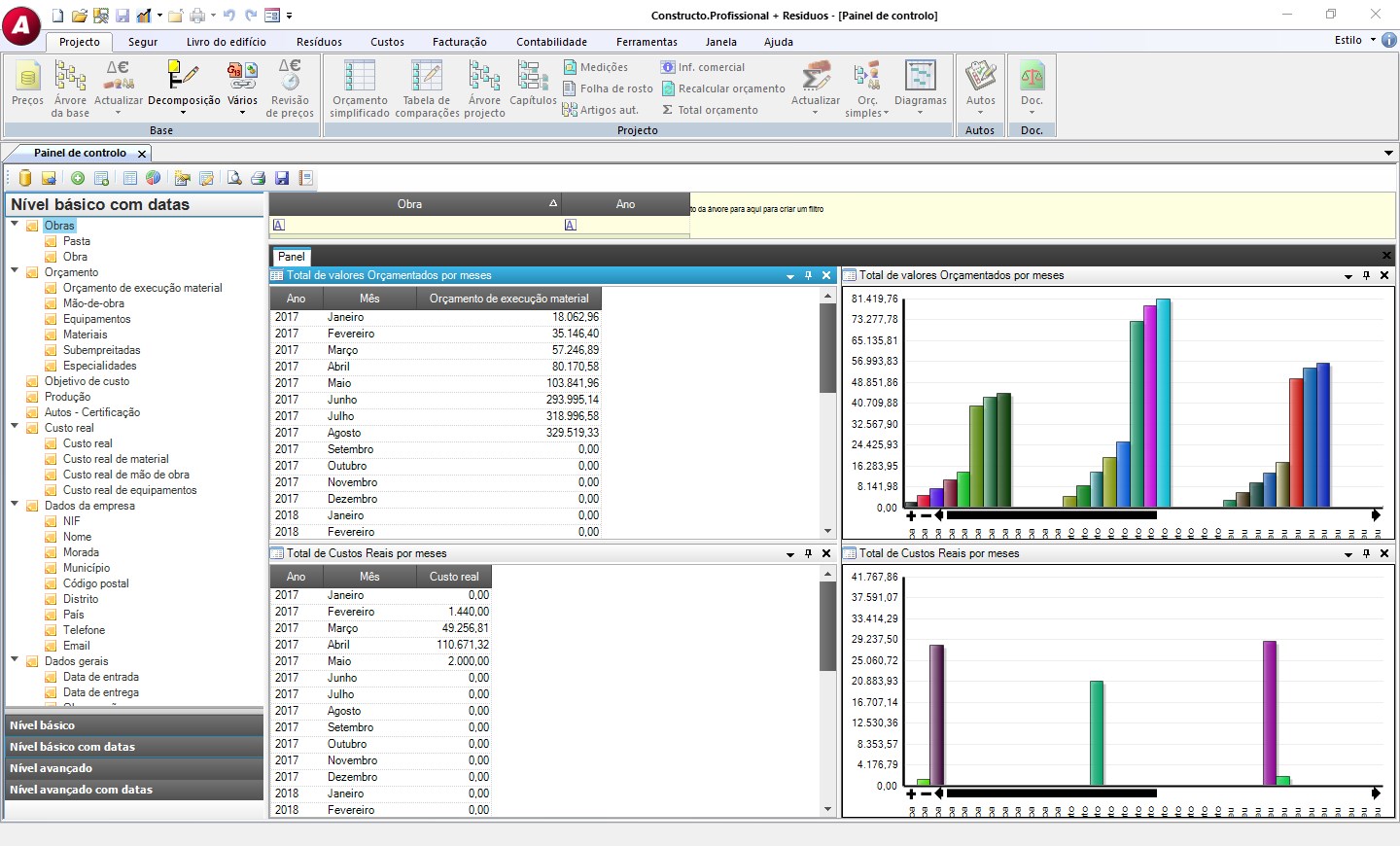Open Árvore da base tree view
This screenshot has height=846, width=1400.
tap(70, 88)
